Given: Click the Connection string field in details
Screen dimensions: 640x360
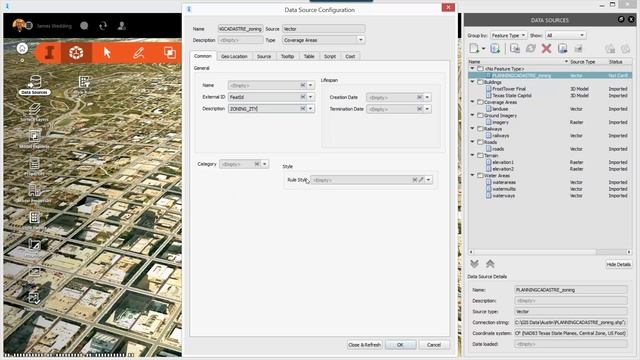Looking at the screenshot, I should pyautogui.click(x=570, y=322).
